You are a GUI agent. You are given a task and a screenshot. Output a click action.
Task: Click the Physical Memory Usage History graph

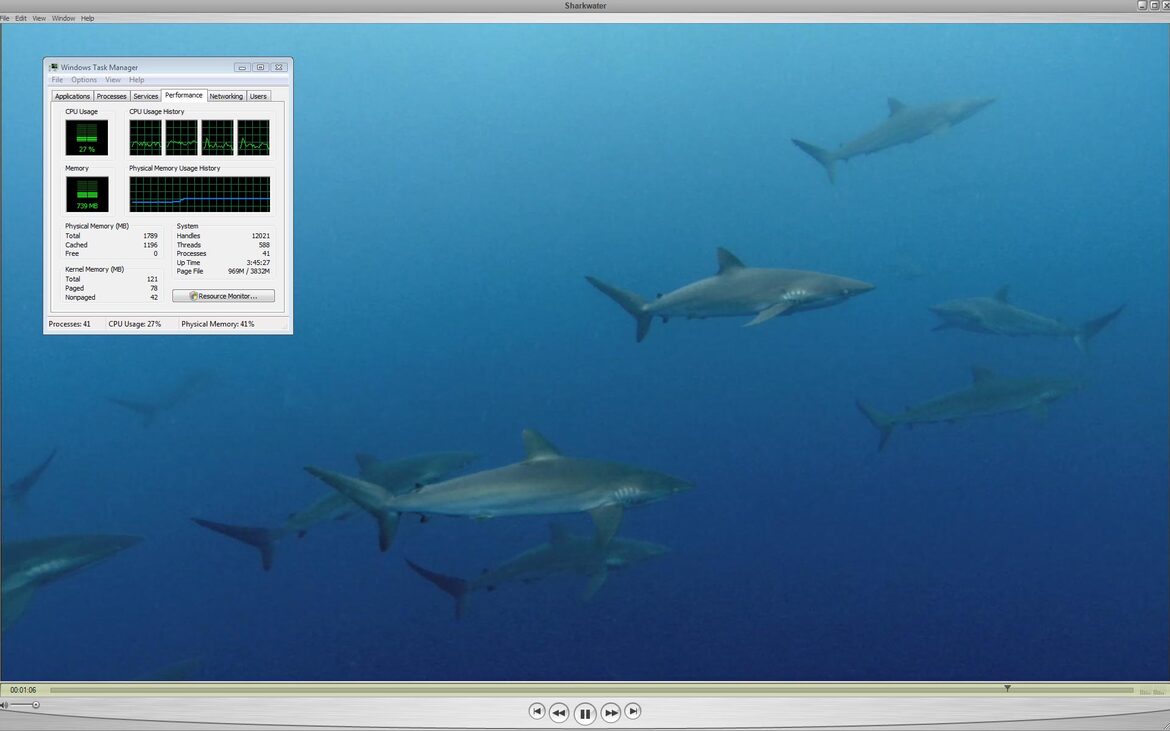coord(199,195)
